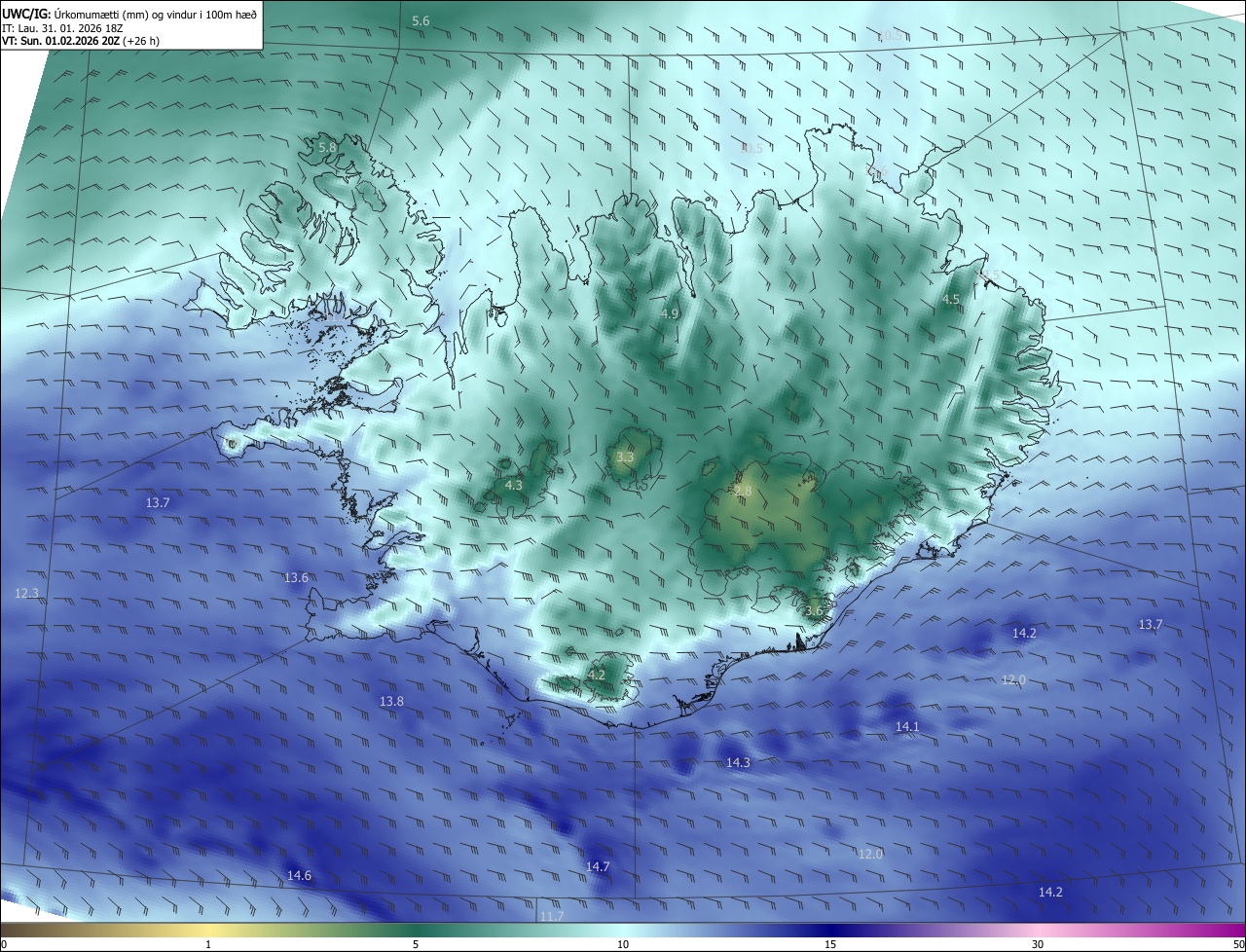Click the 5 tick on the color scale

(x=416, y=944)
